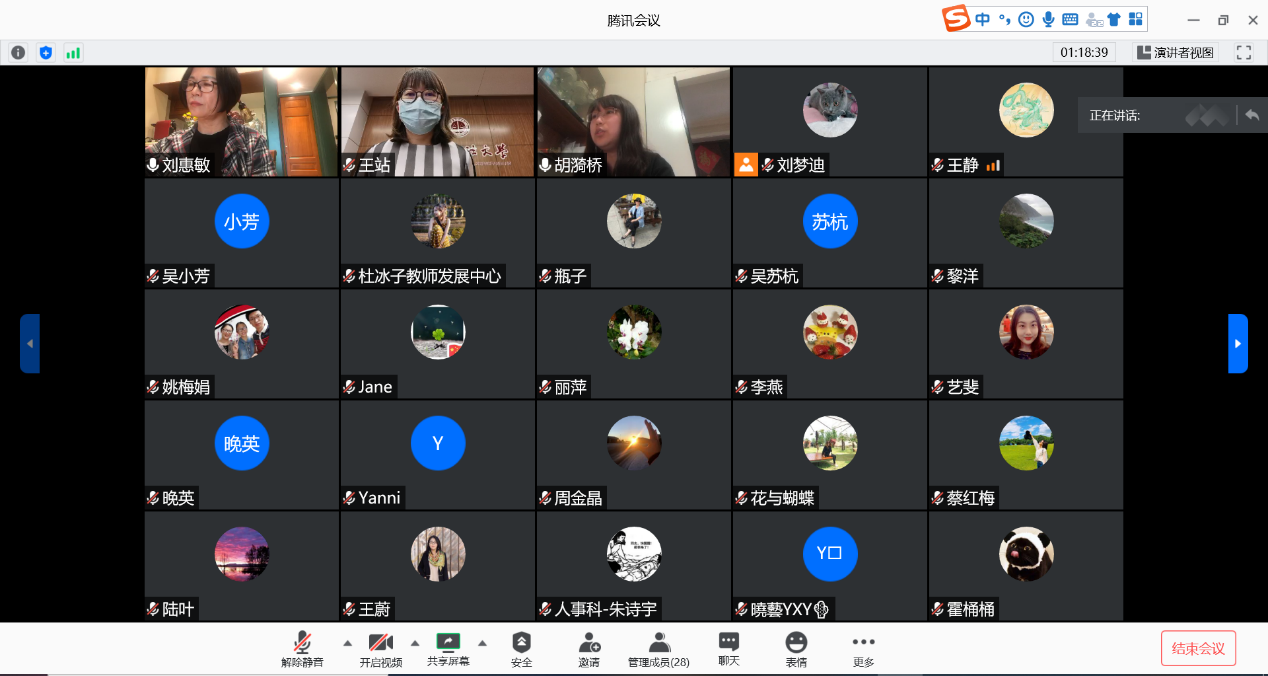Open the 聊天 chat window

729,649
